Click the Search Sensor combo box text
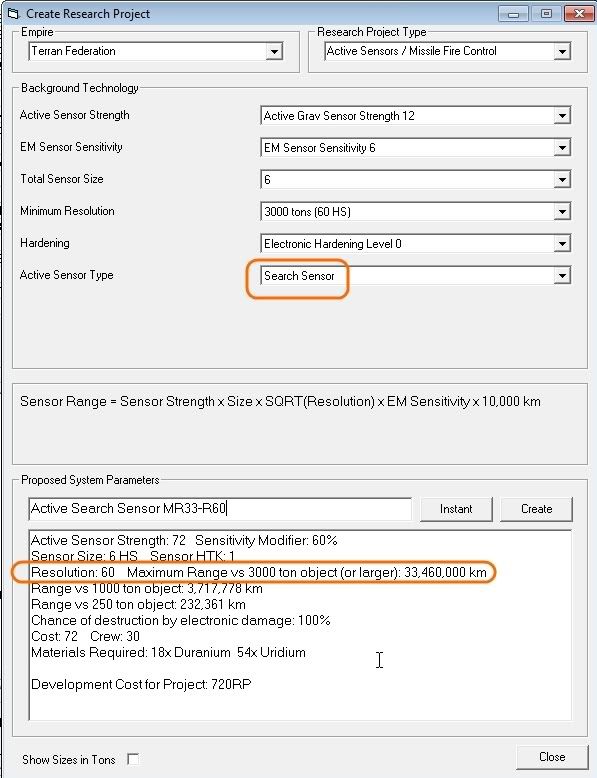 pos(299,276)
